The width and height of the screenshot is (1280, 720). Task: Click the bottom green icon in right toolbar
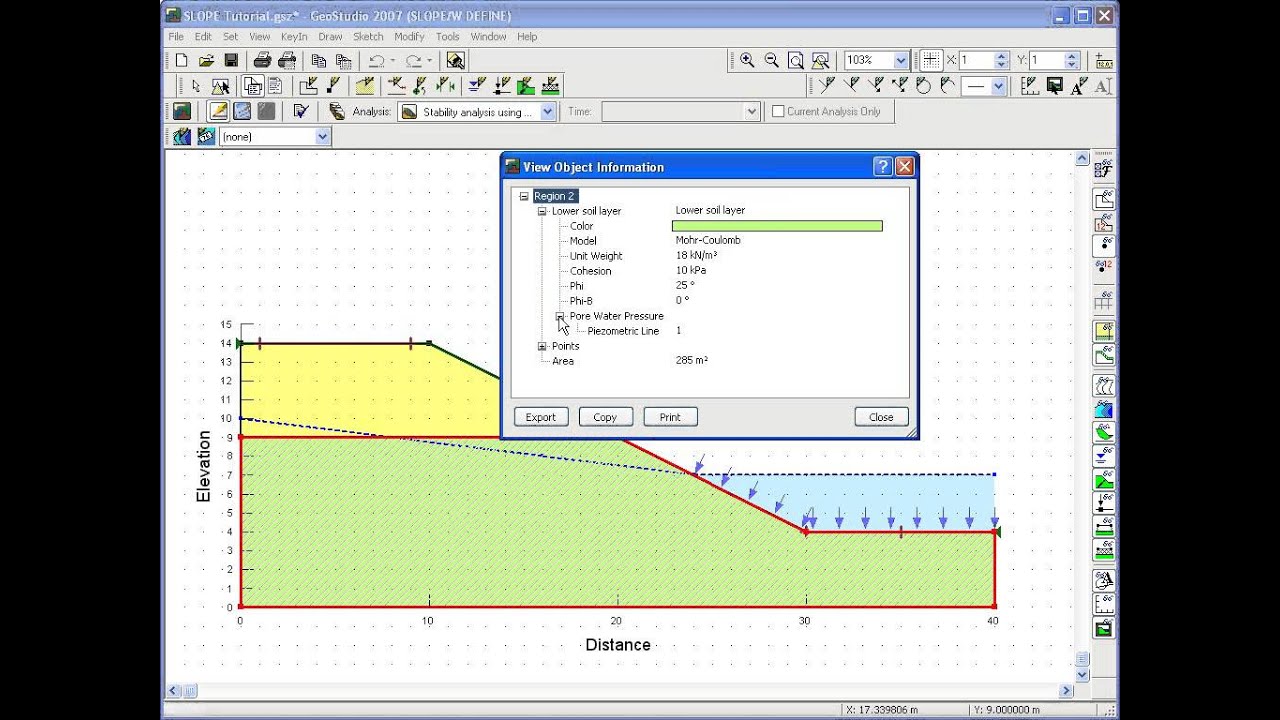1104,629
